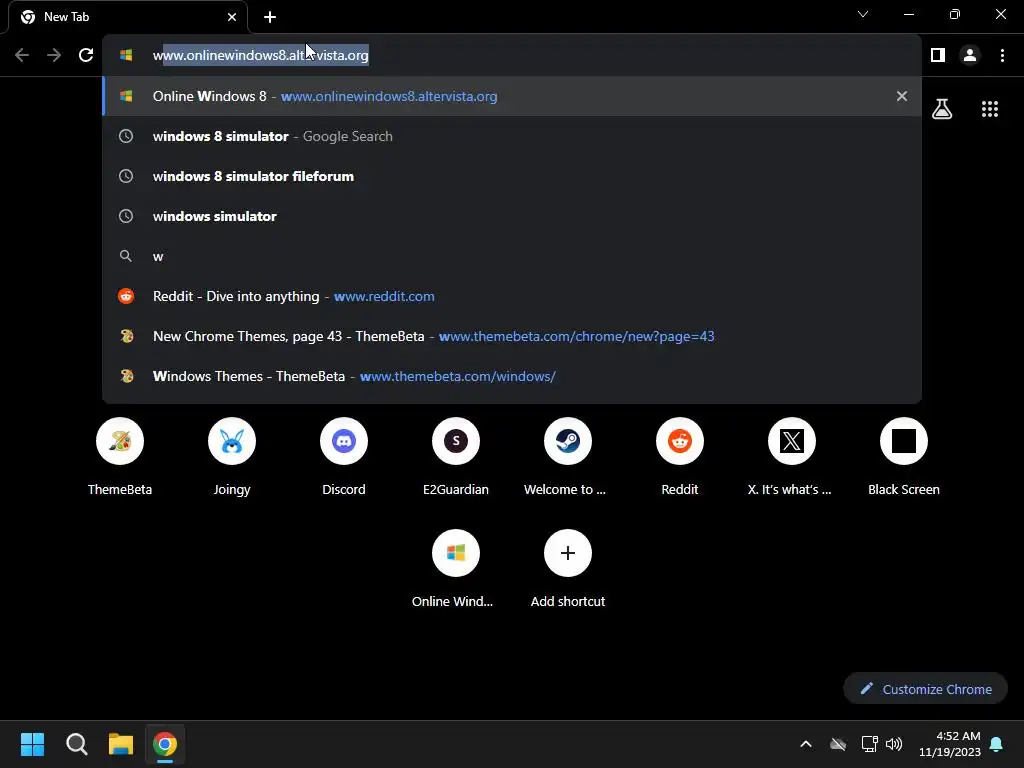Open a new tab with plus button

(270, 17)
